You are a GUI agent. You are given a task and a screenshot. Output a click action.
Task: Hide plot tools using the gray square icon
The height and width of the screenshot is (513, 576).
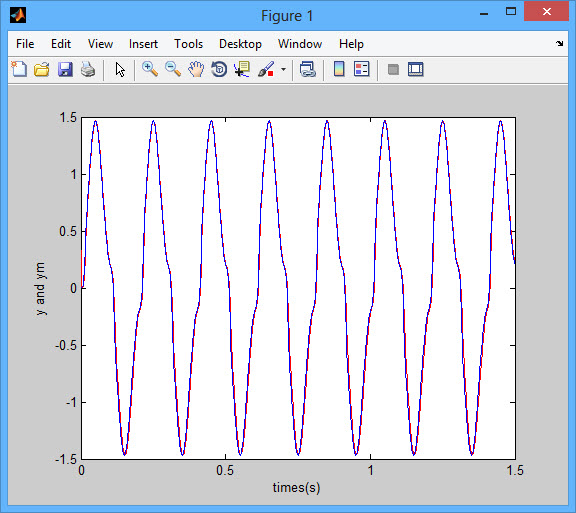pyautogui.click(x=393, y=69)
